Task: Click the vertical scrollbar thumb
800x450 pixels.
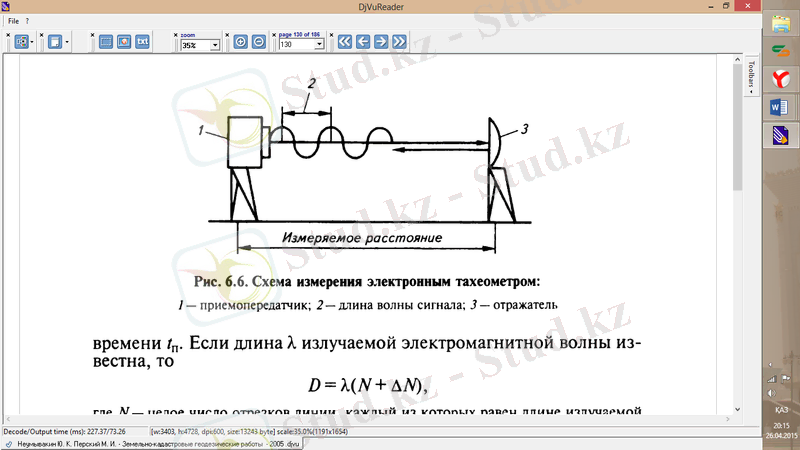Action: (737, 128)
